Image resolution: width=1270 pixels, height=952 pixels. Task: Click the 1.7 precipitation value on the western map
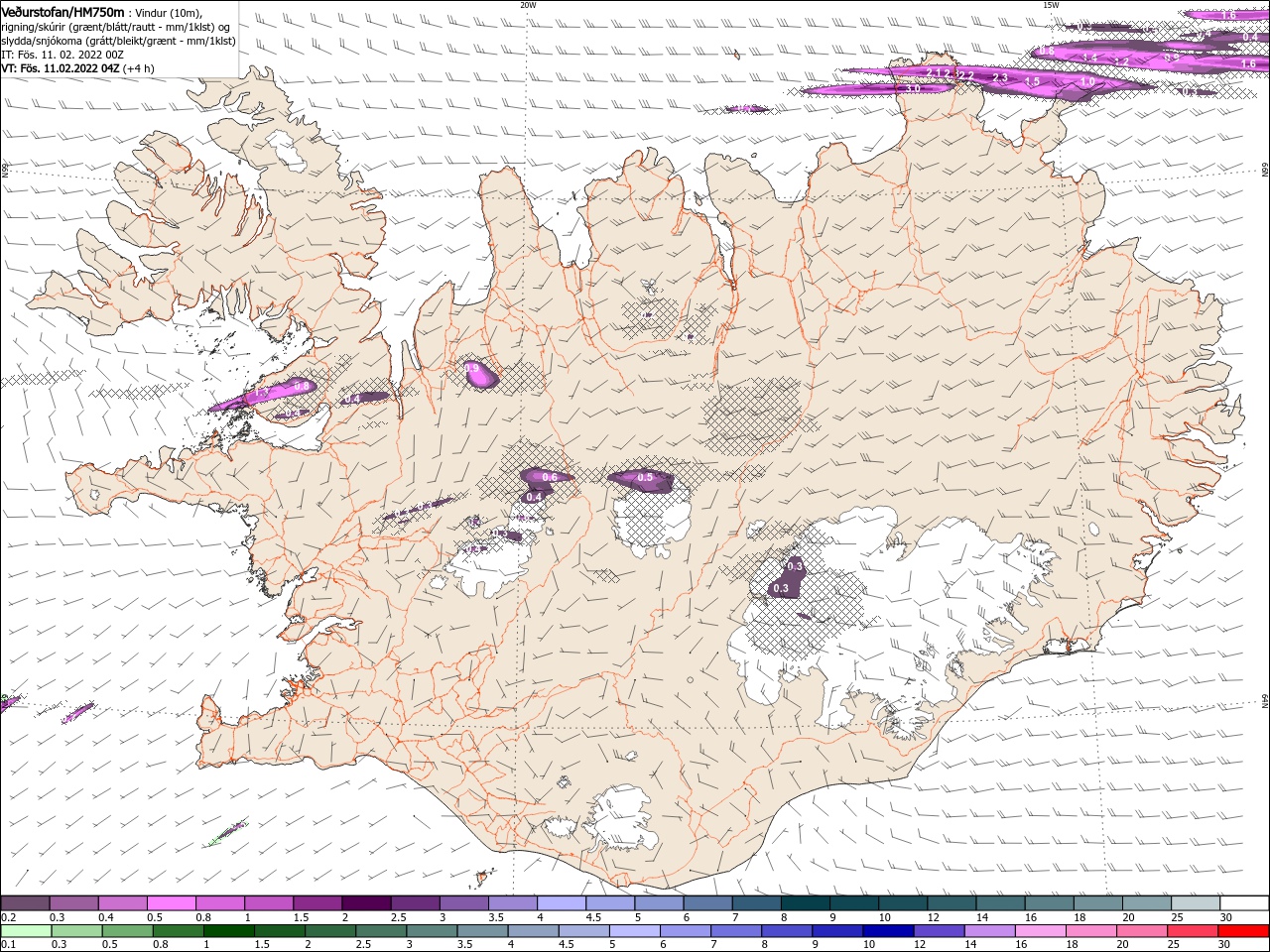coord(263,394)
